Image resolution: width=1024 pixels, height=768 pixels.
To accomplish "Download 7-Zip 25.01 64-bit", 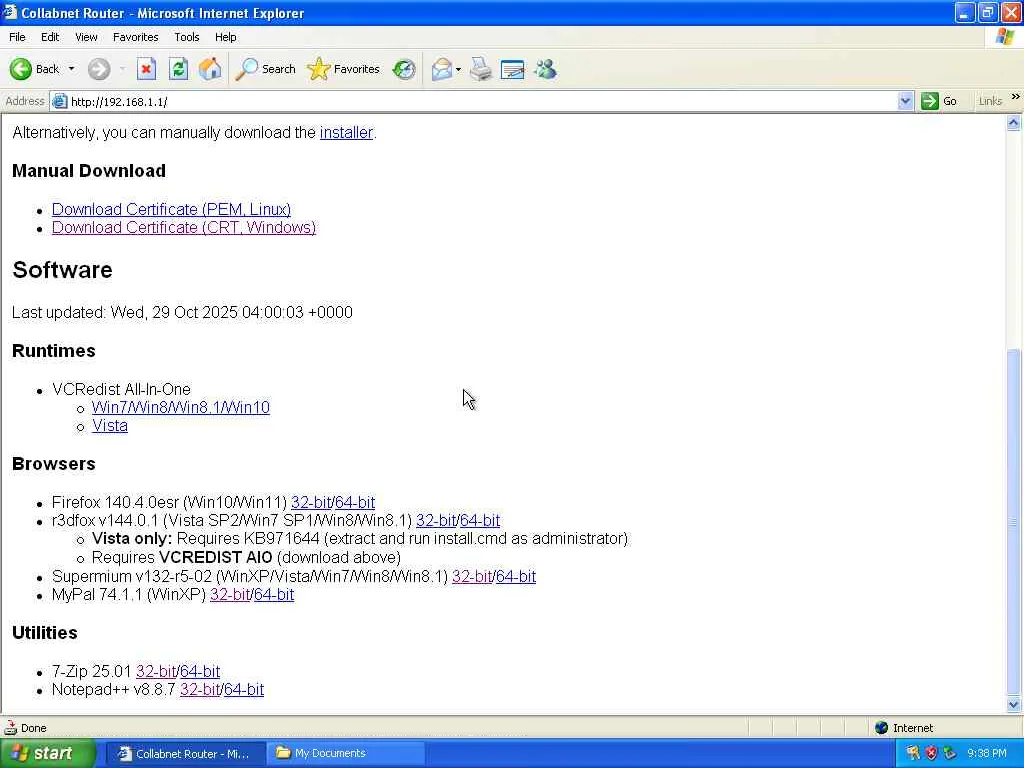I will pyautogui.click(x=200, y=671).
